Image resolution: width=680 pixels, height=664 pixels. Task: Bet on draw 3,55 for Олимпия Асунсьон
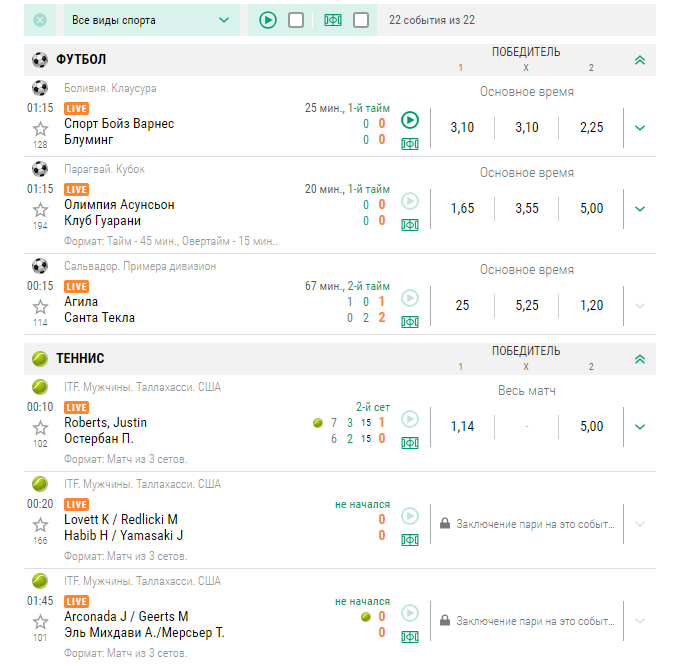point(526,209)
